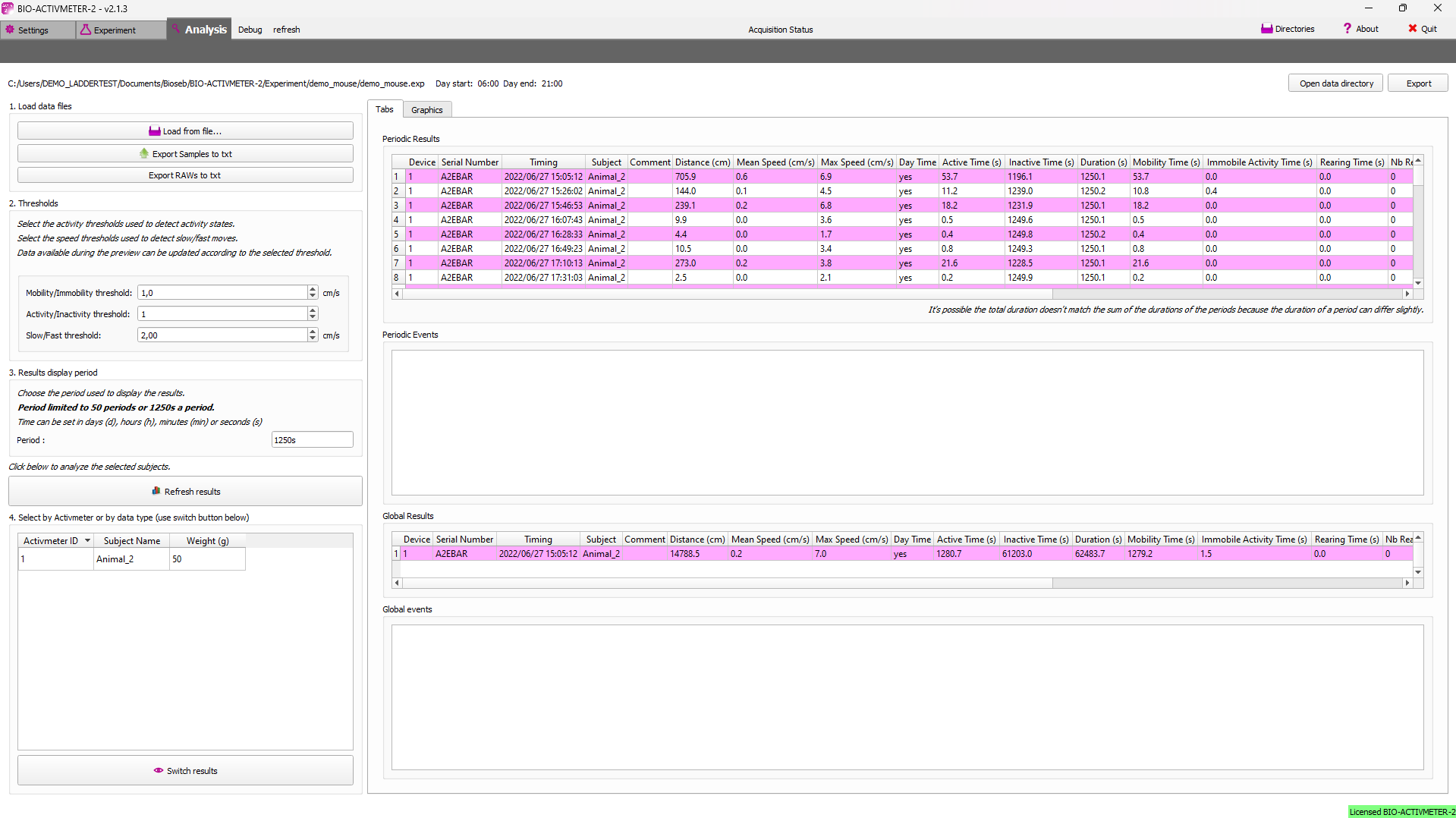Expand the Activmeter ID column dropdown
Image resolution: width=1456 pixels, height=818 pixels.
88,541
